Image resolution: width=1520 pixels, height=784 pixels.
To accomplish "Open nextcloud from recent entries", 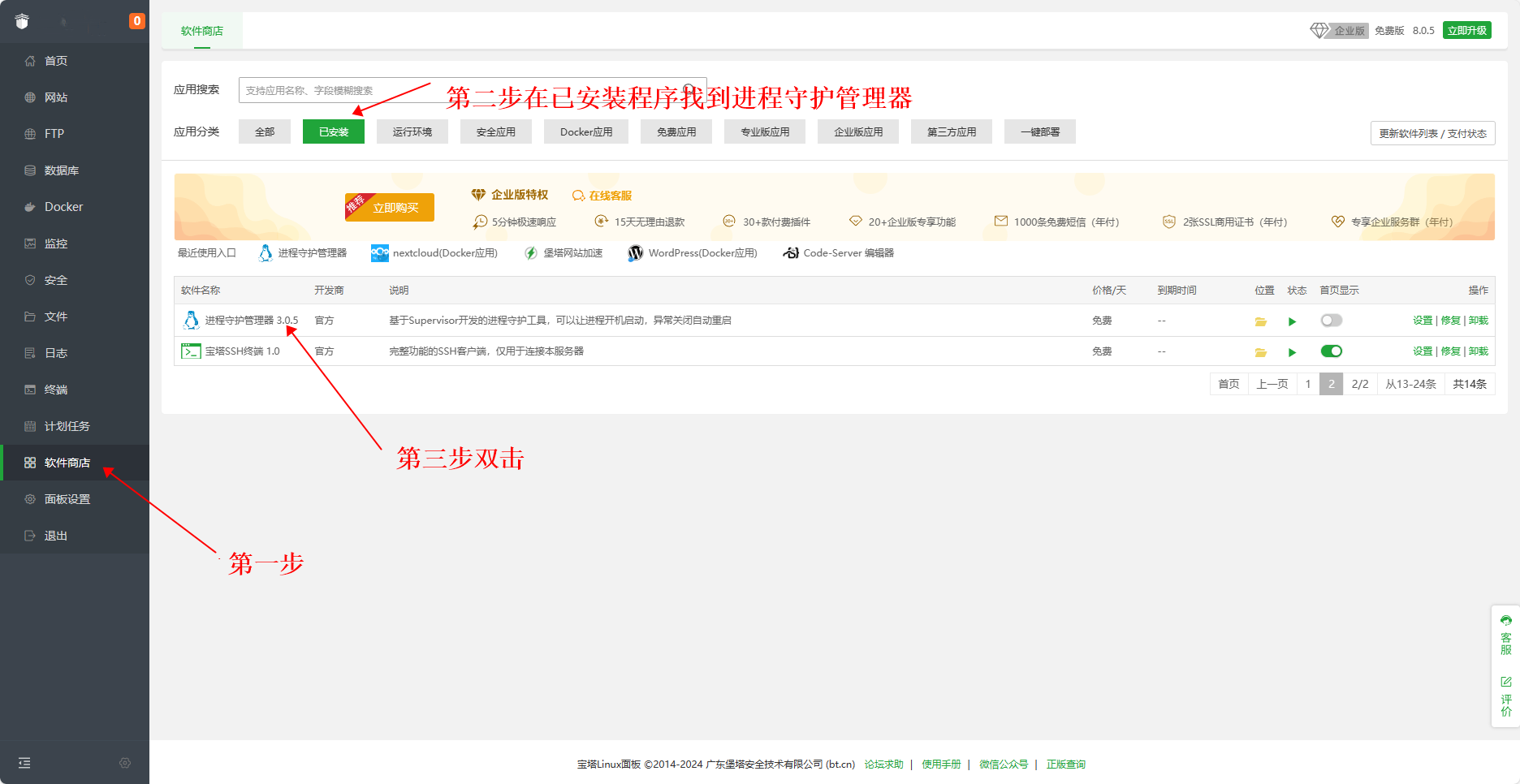I will point(434,253).
